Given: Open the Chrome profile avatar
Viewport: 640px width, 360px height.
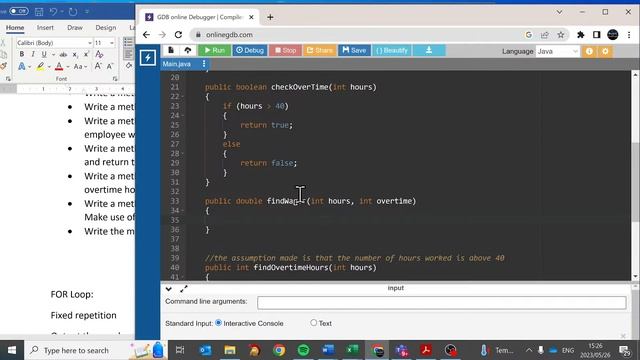Looking at the screenshot, I should click(x=613, y=35).
